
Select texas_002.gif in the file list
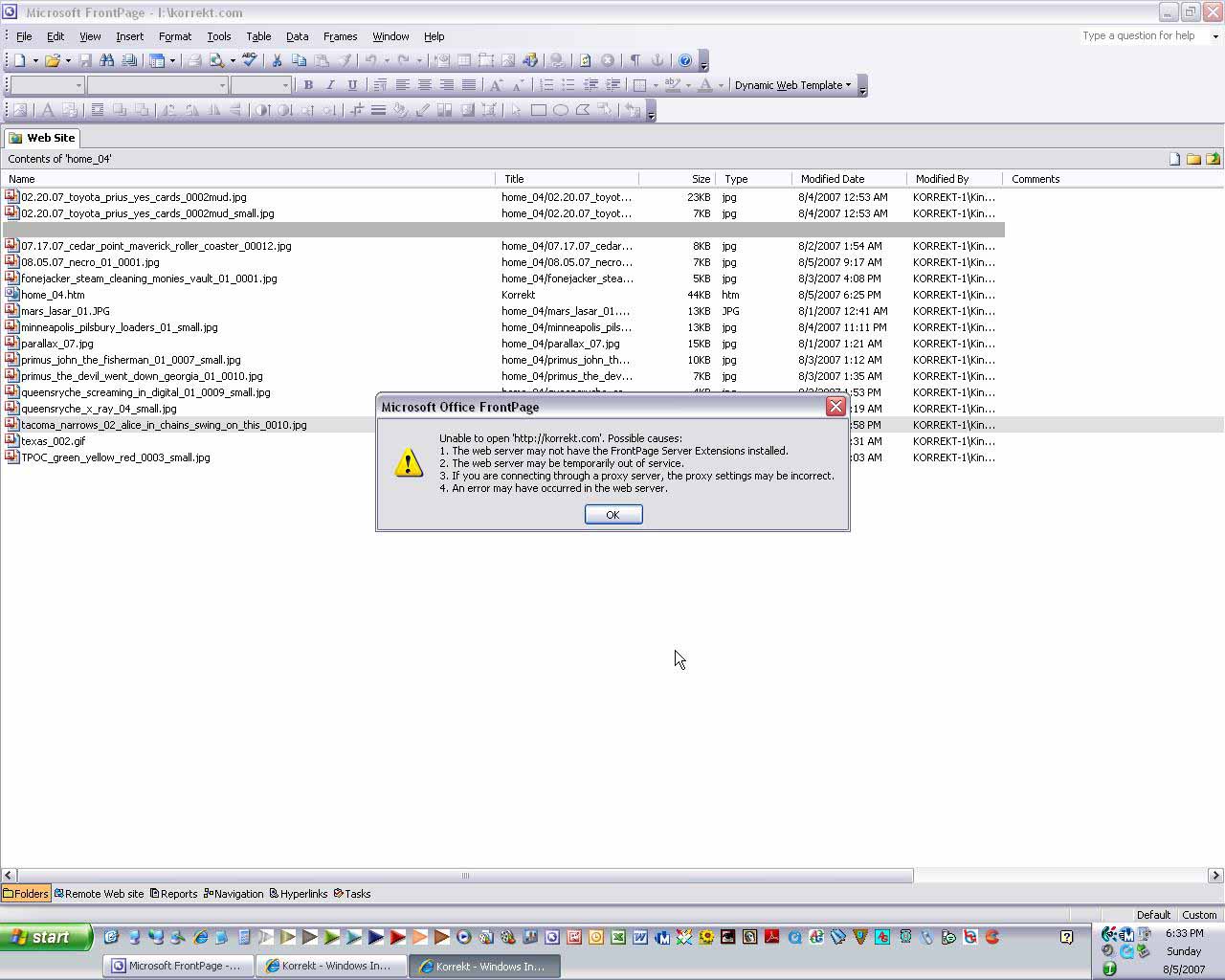tap(53, 441)
